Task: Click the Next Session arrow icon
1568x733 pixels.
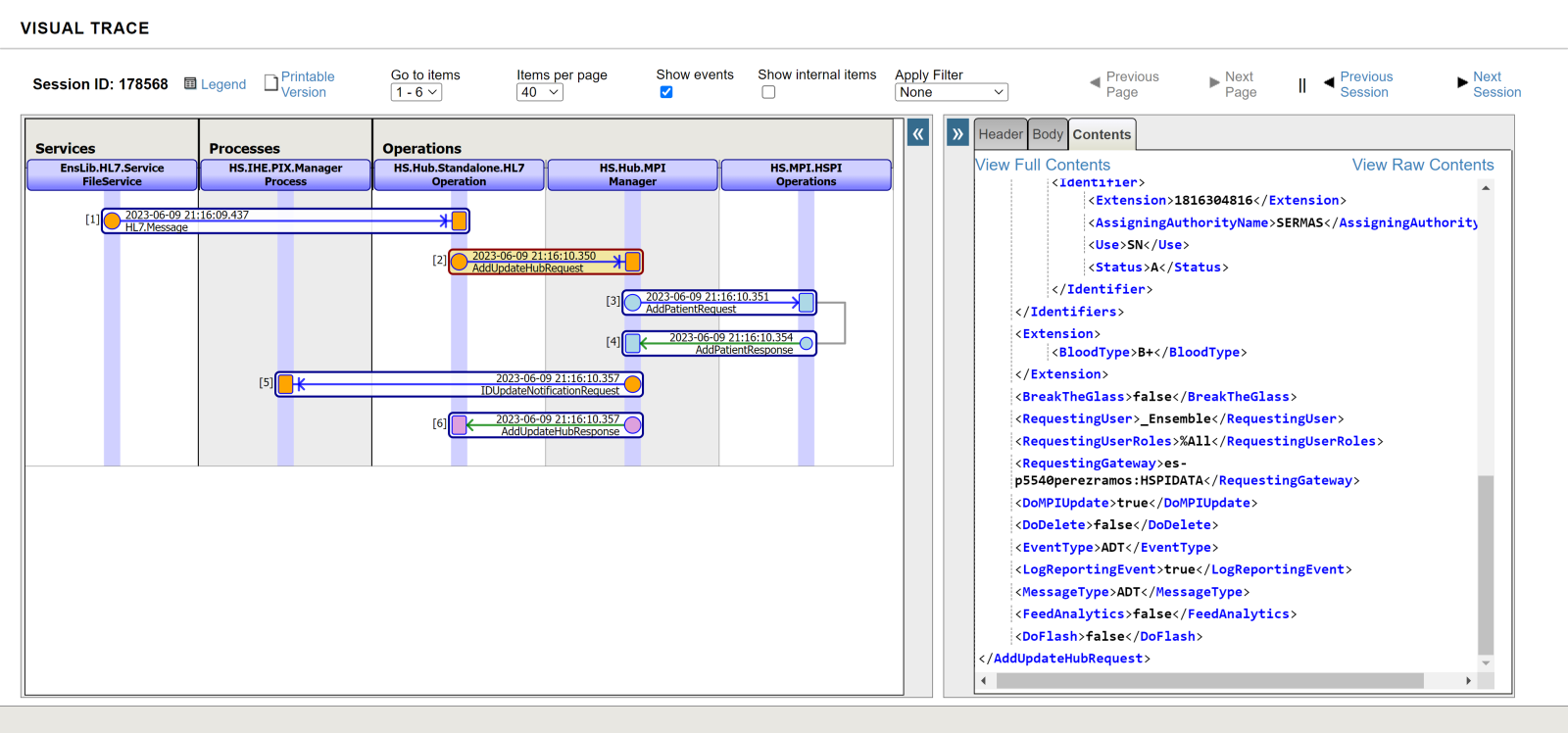Action: pos(1462,83)
